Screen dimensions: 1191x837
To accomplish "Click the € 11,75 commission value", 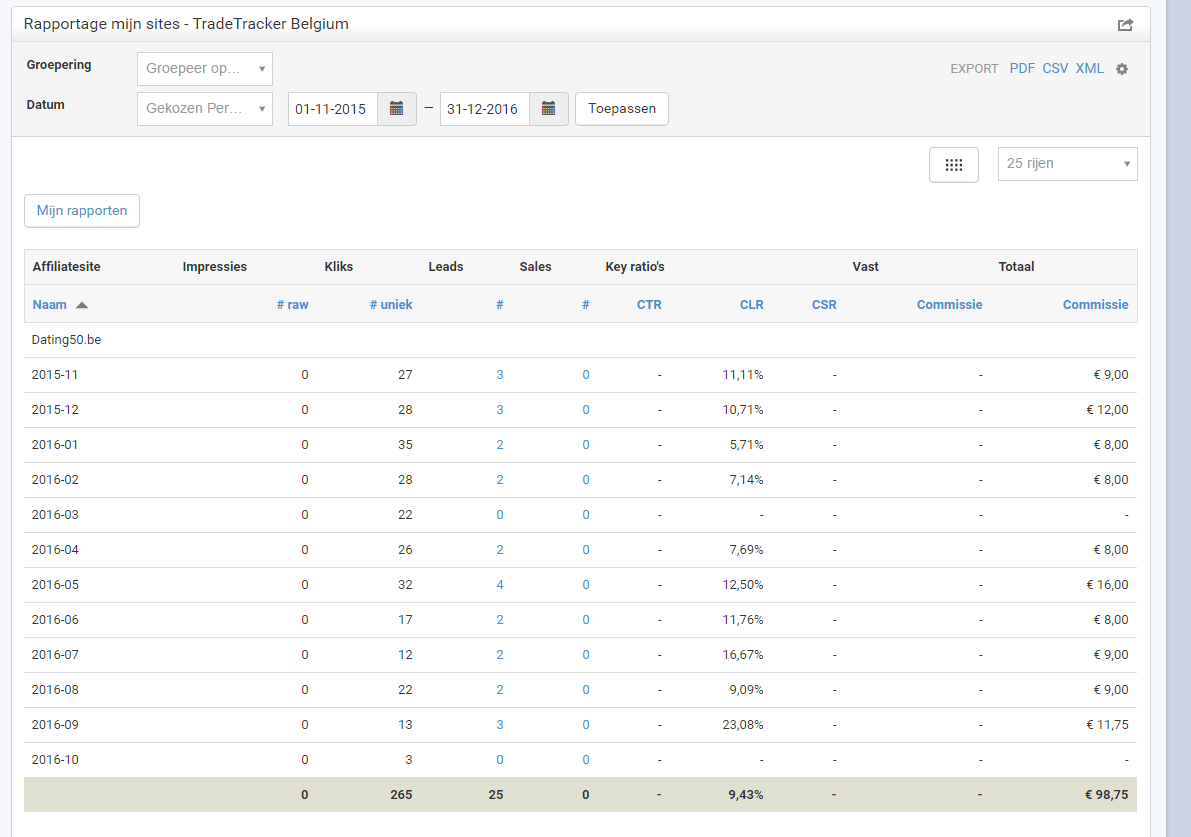I will click(1107, 725).
